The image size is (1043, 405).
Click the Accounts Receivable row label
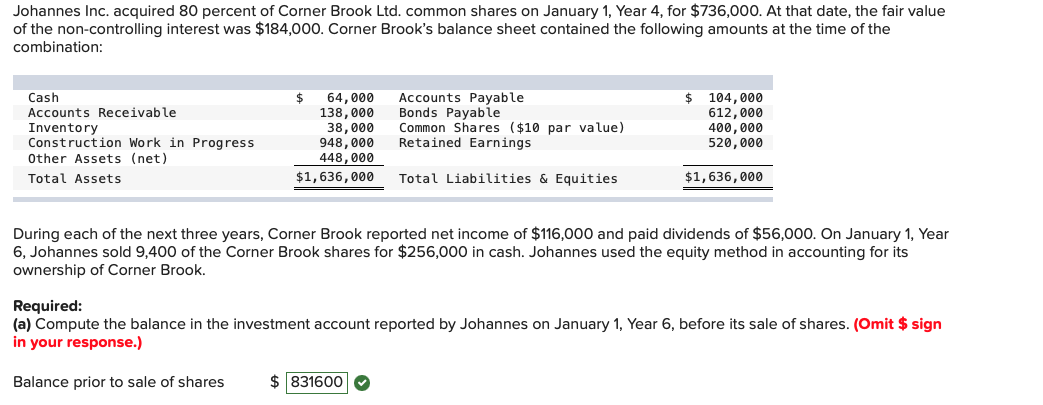coord(102,113)
